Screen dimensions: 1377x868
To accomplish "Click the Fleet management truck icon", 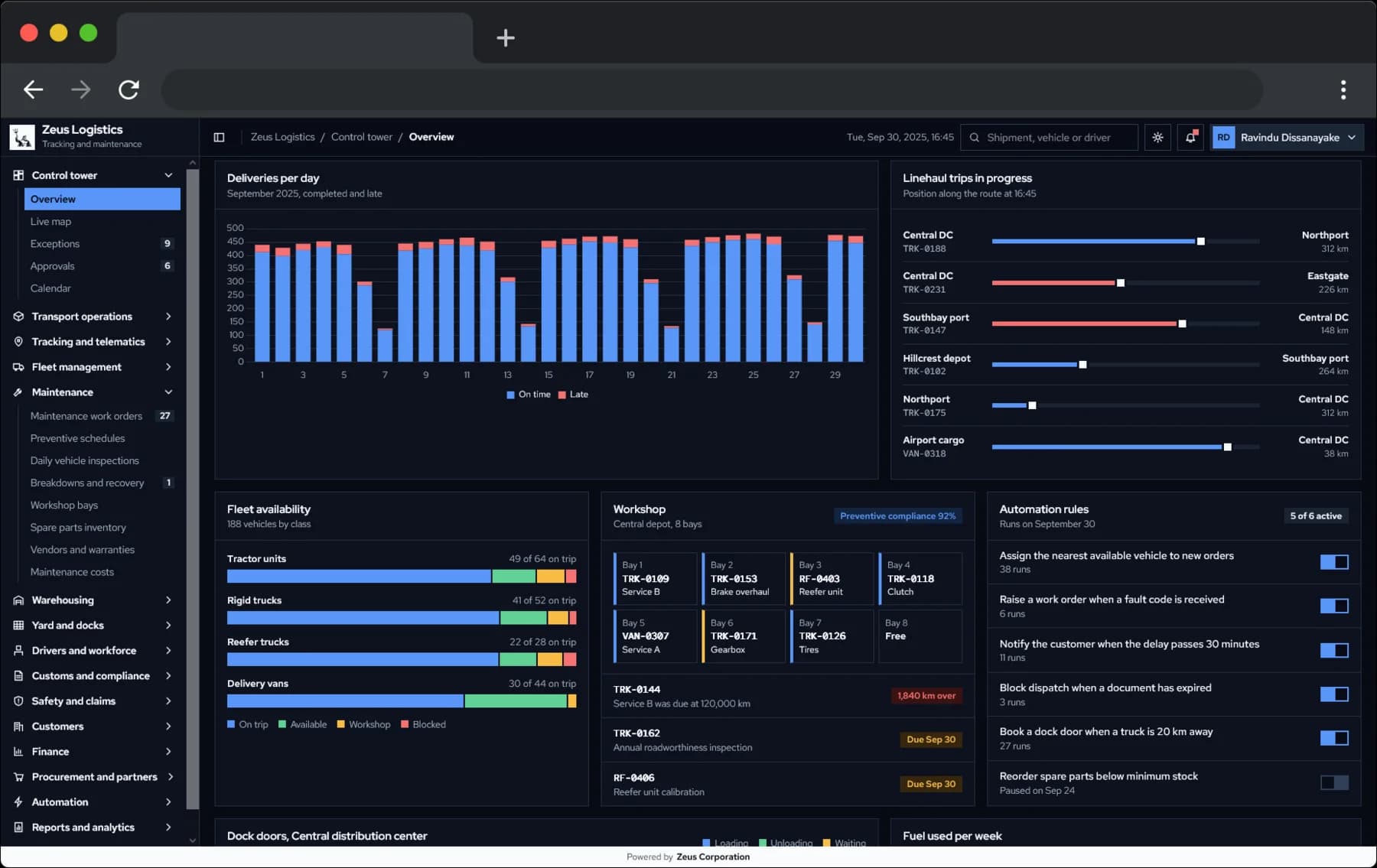I will point(18,367).
